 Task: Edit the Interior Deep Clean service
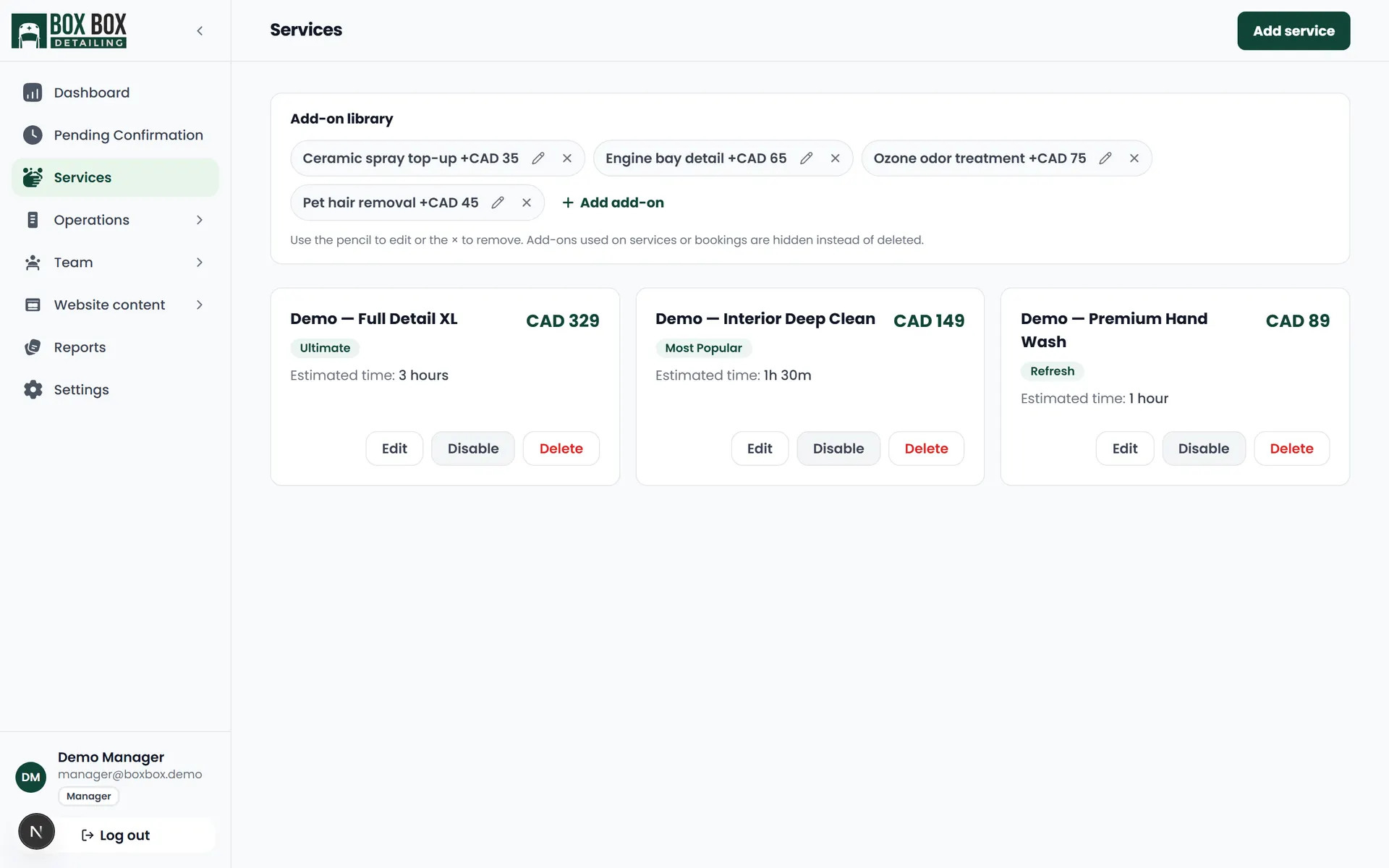(760, 448)
